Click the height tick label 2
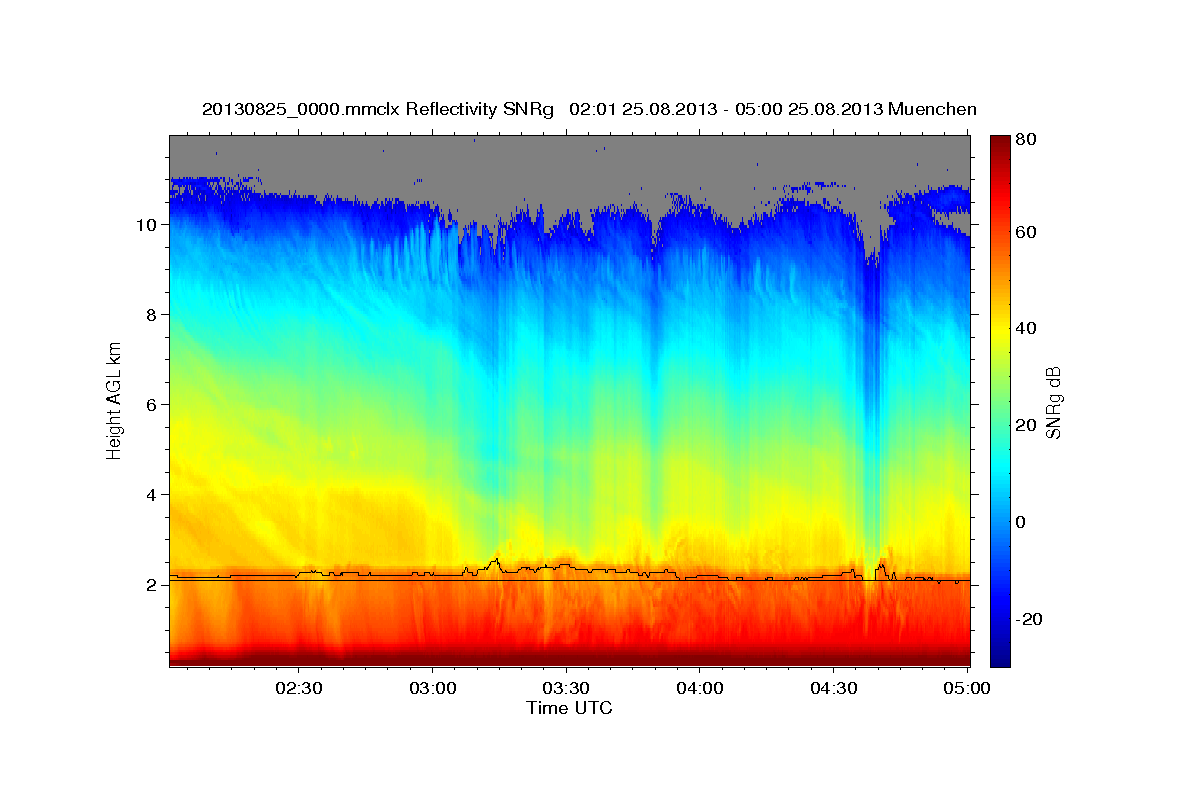Viewport: 1200px width, 800px height. tap(151, 585)
